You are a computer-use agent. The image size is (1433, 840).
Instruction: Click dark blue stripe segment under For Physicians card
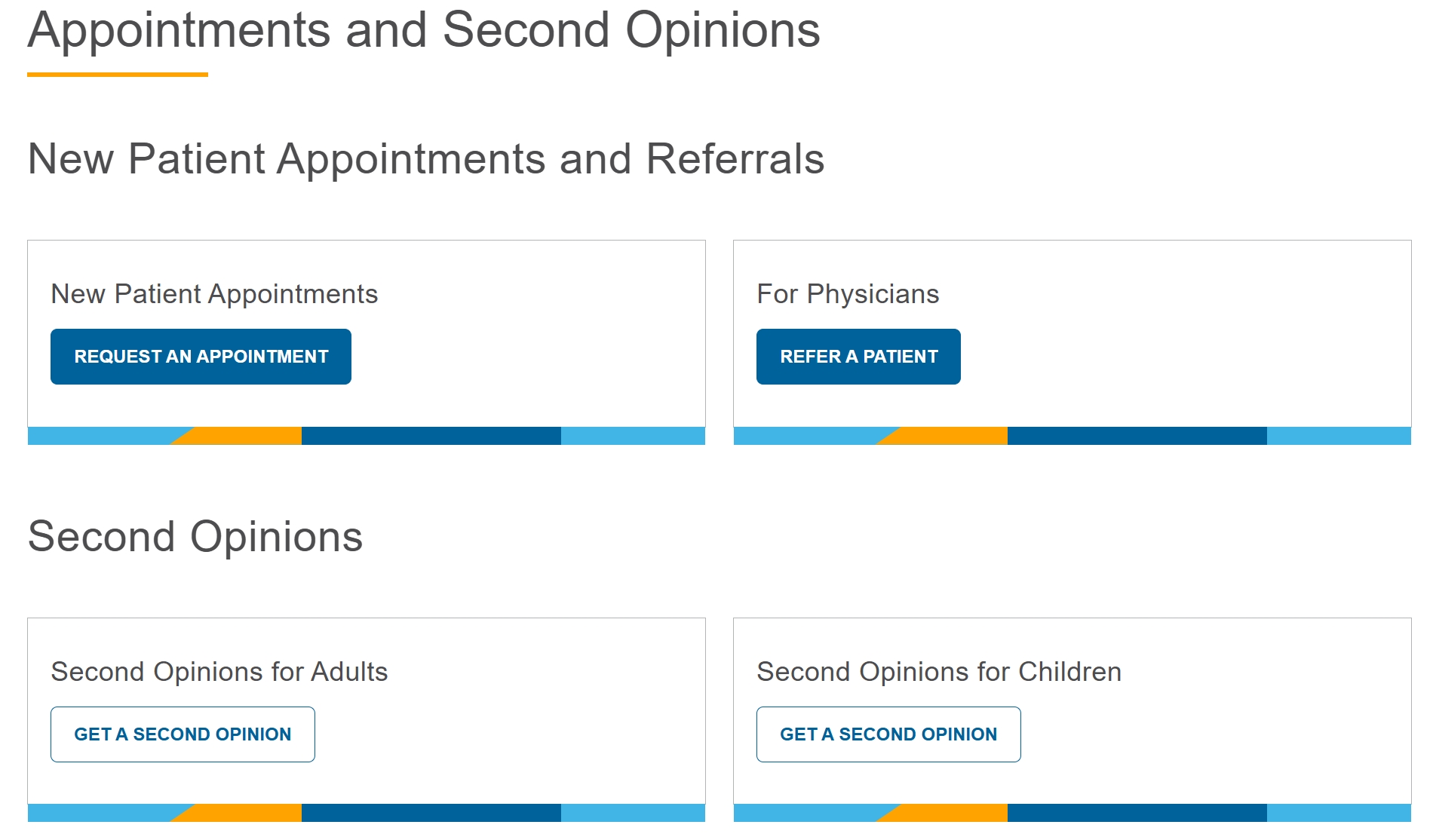[x=1137, y=436]
